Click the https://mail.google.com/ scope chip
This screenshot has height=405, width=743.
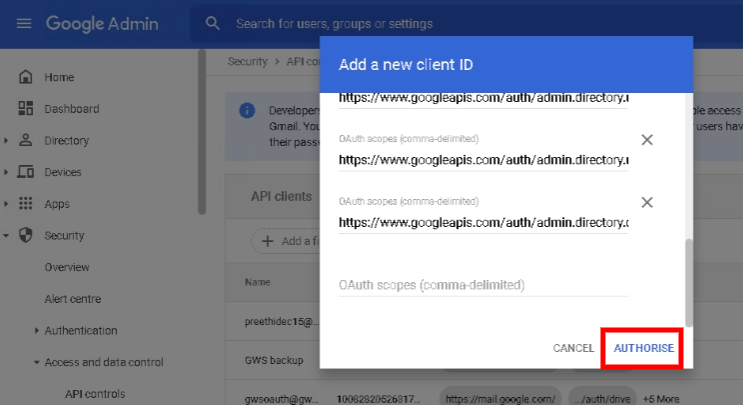500,399
